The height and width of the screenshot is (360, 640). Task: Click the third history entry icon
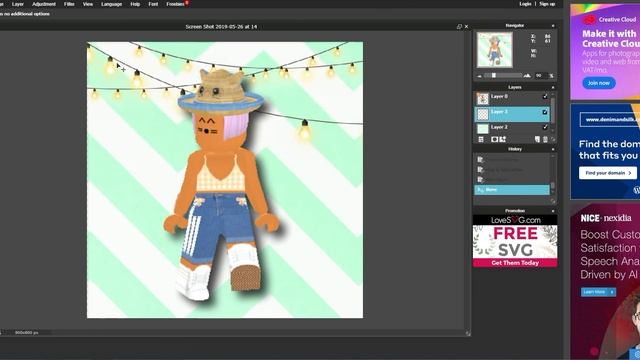(x=480, y=180)
